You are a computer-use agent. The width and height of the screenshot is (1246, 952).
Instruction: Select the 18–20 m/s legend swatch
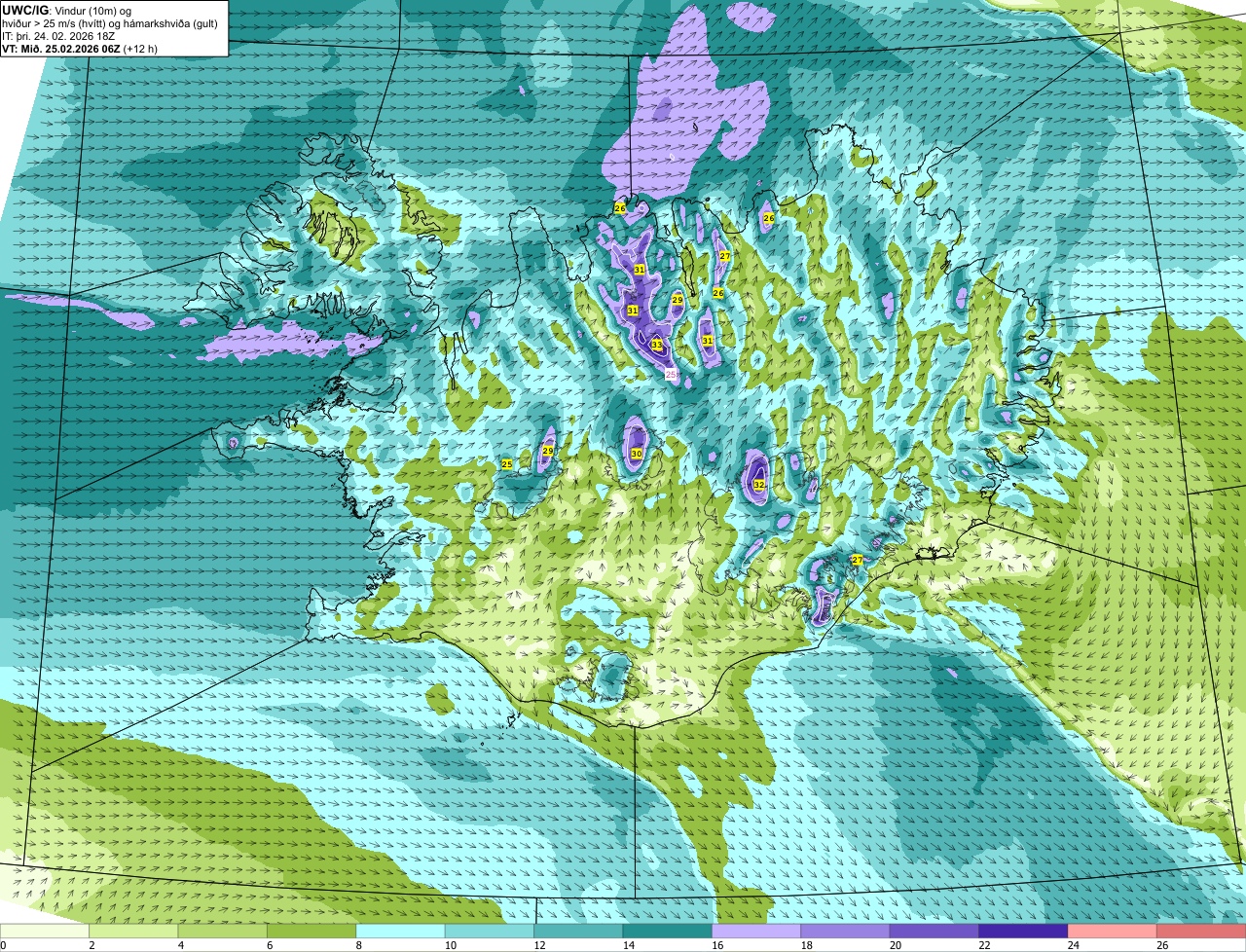coord(846,931)
